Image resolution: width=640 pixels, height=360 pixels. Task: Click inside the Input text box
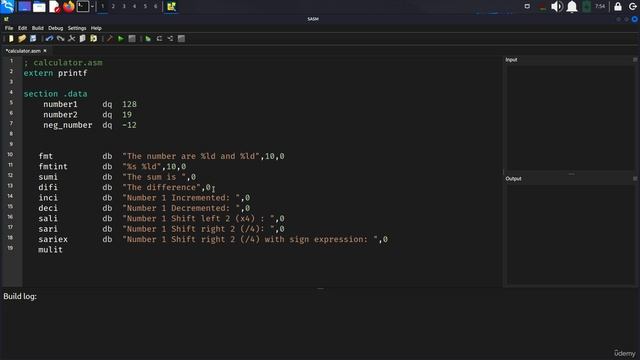coord(570,117)
